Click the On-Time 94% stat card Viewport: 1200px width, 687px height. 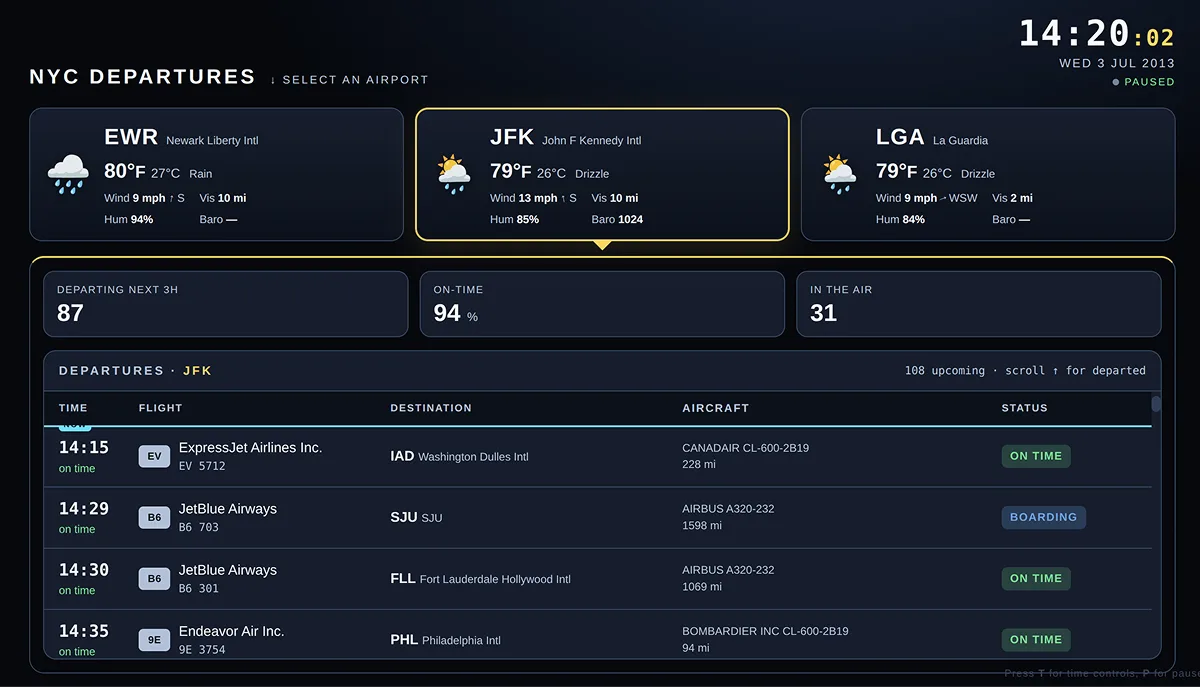point(602,304)
